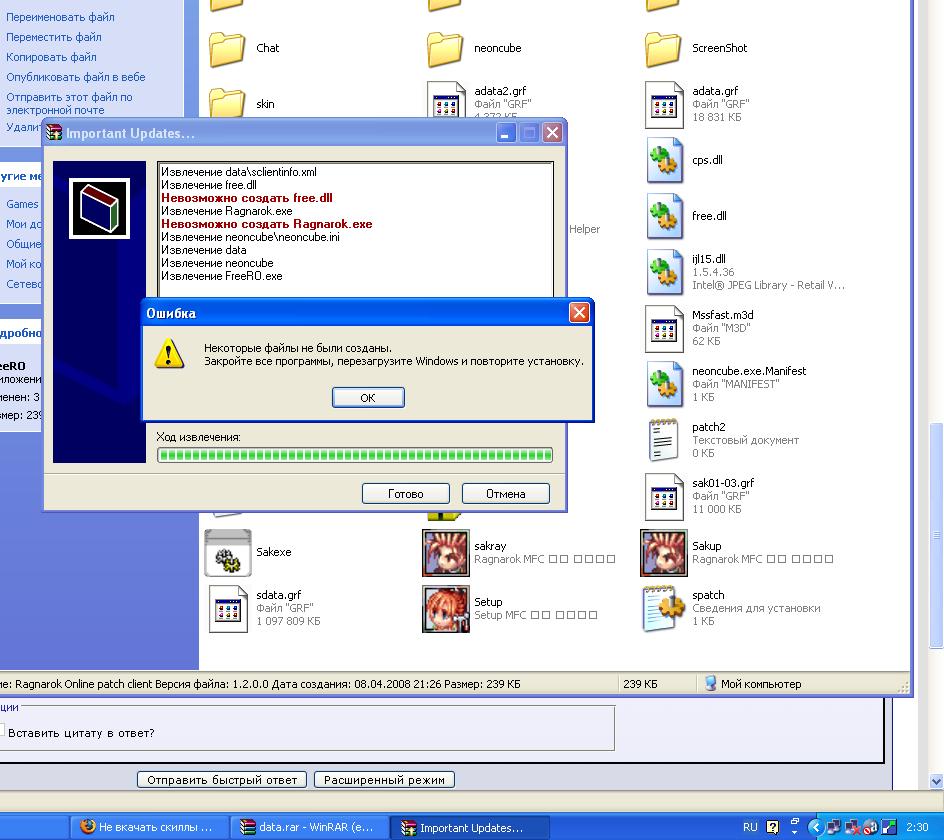Screen dimensions: 944x840
Task: Click the tray icon with the red blocked sign
Action: pyautogui.click(x=871, y=827)
